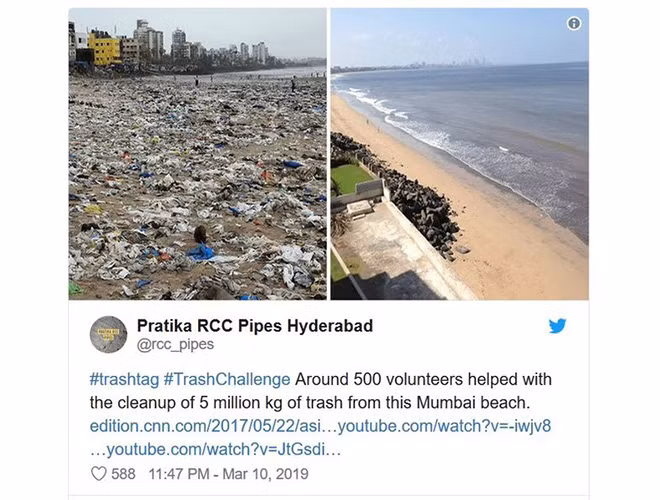View the trash-covered beach photo
660x500 pixels.
click(x=198, y=154)
